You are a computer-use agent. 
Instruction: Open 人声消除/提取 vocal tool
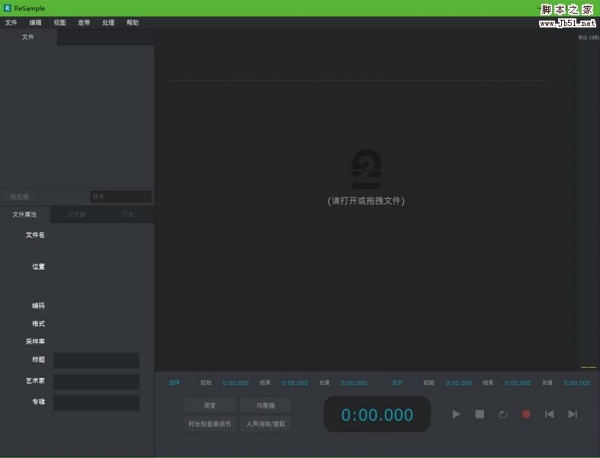pos(266,424)
